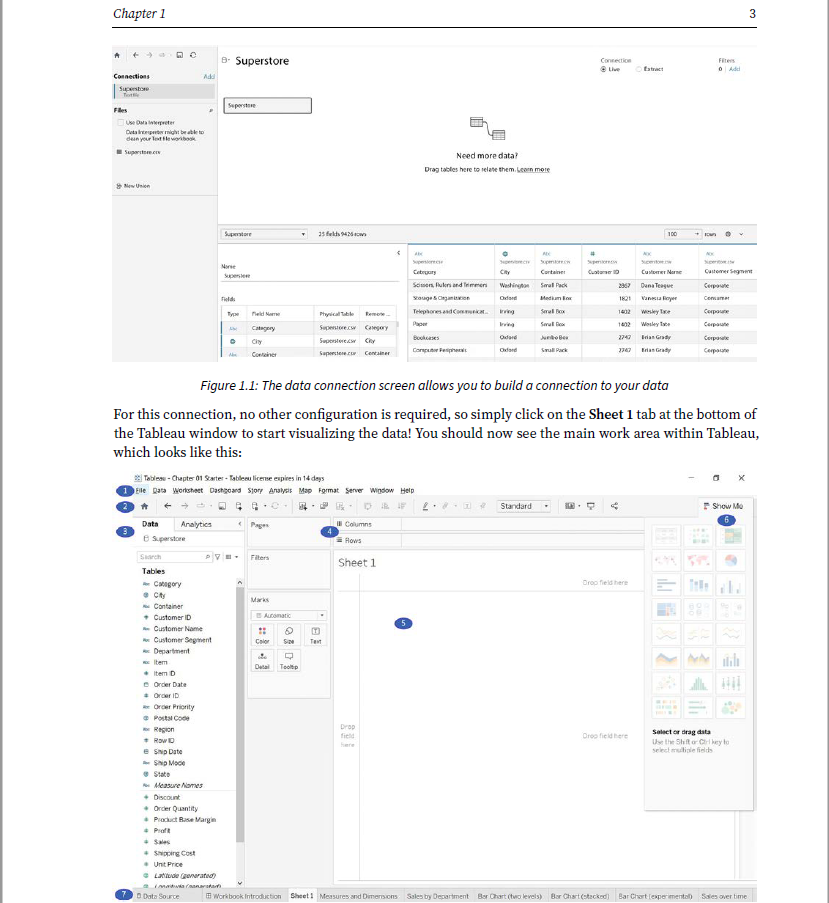The image size is (829, 903).
Task: Pick the pie chart in Show Me
Action: (731, 560)
